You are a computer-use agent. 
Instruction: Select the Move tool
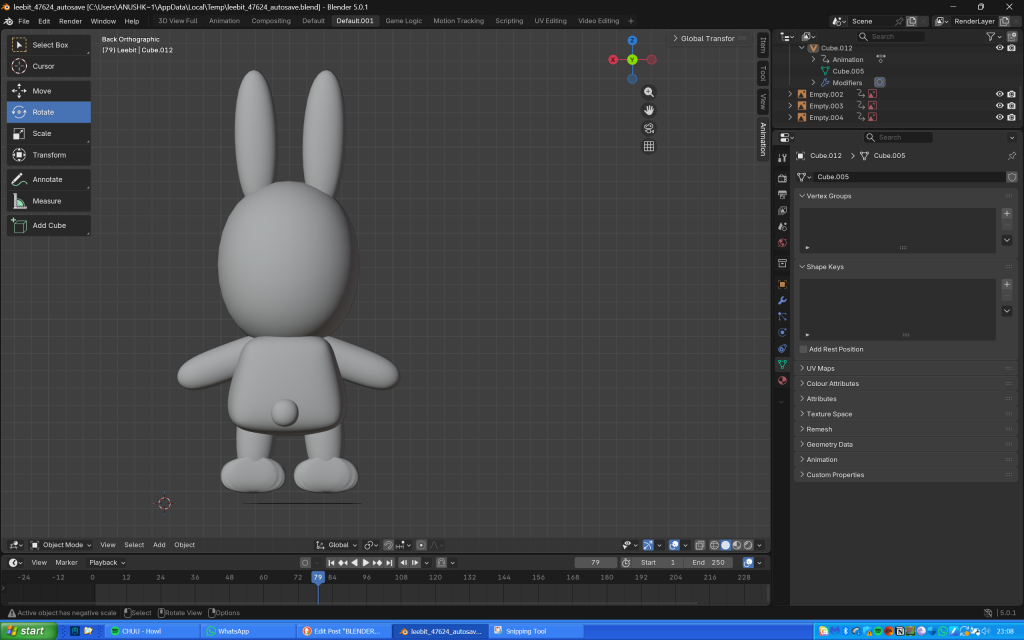[x=48, y=91]
